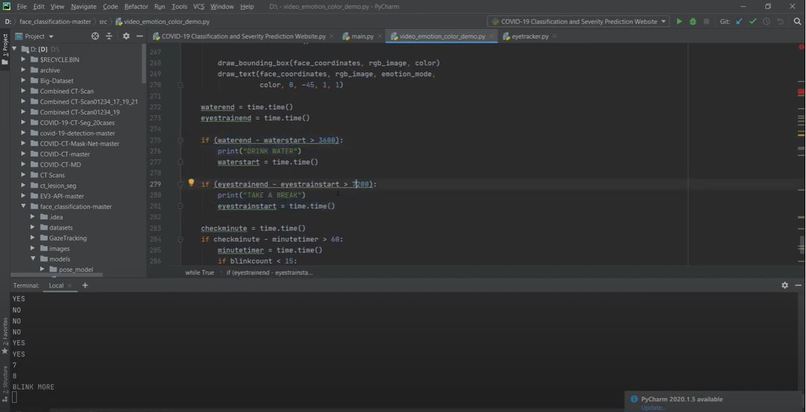Select the images folder in project tree

point(59,249)
